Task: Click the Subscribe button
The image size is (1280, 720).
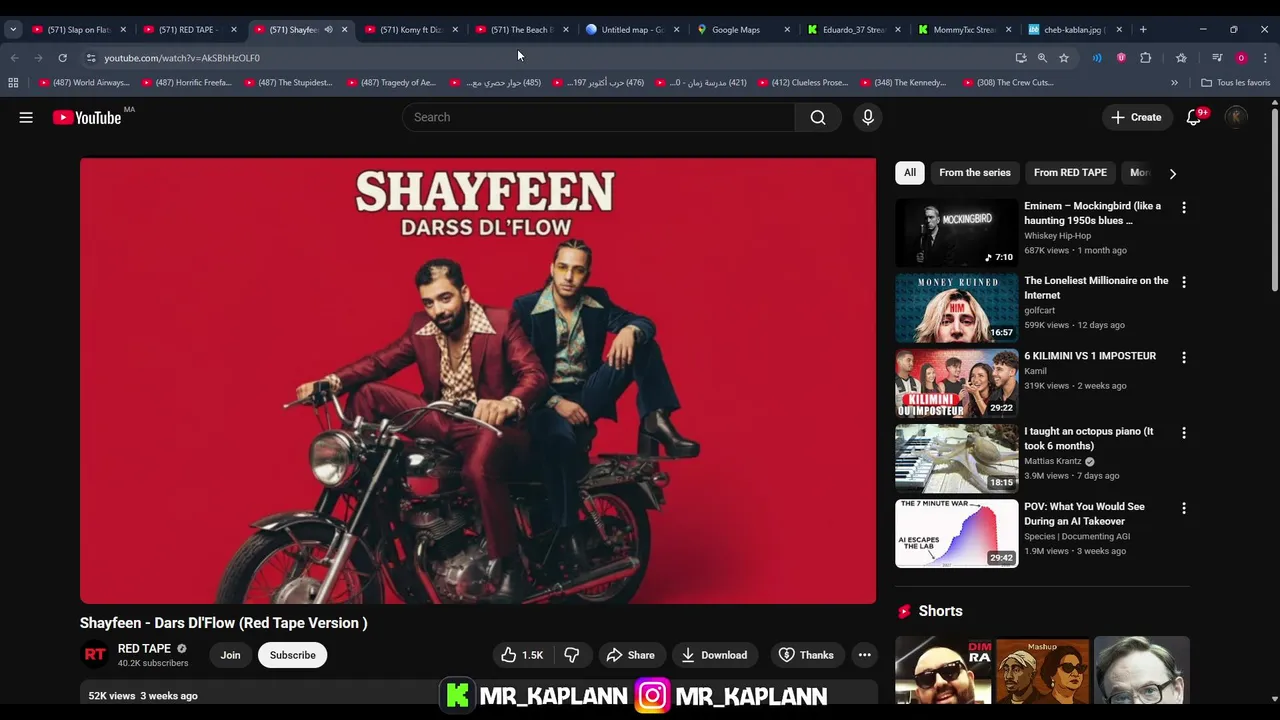Action: click(292, 655)
